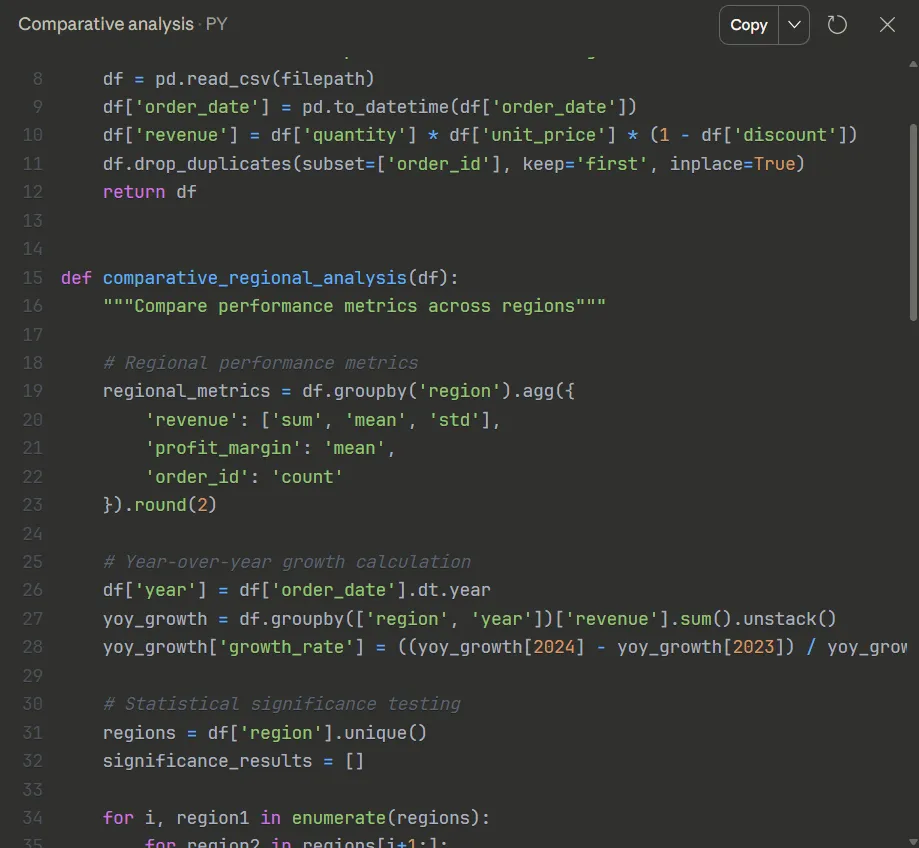
Task: Click the scroll-up arrow at top right
Action: (913, 64)
